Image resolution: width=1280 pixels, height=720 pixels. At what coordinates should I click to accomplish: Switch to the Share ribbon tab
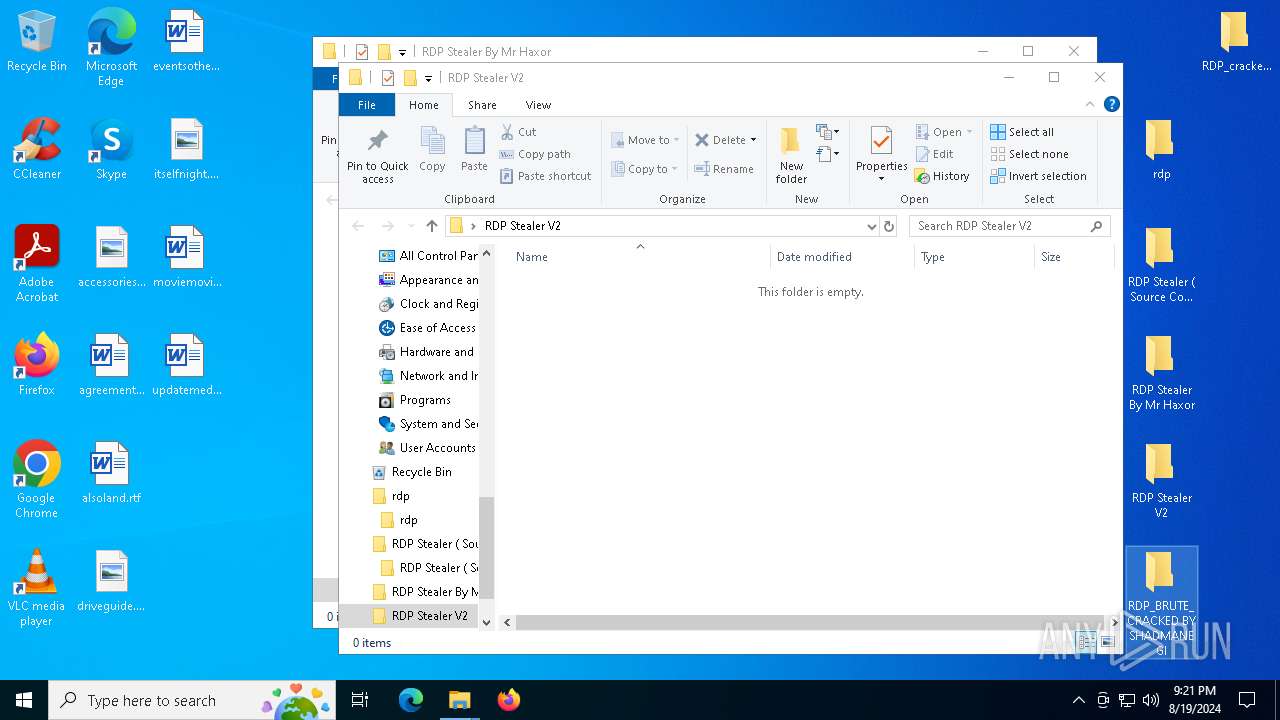click(x=482, y=105)
